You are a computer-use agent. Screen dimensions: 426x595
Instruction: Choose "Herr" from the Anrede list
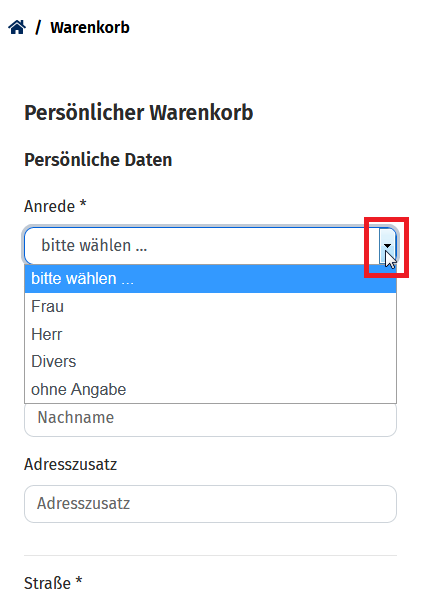[211, 334]
